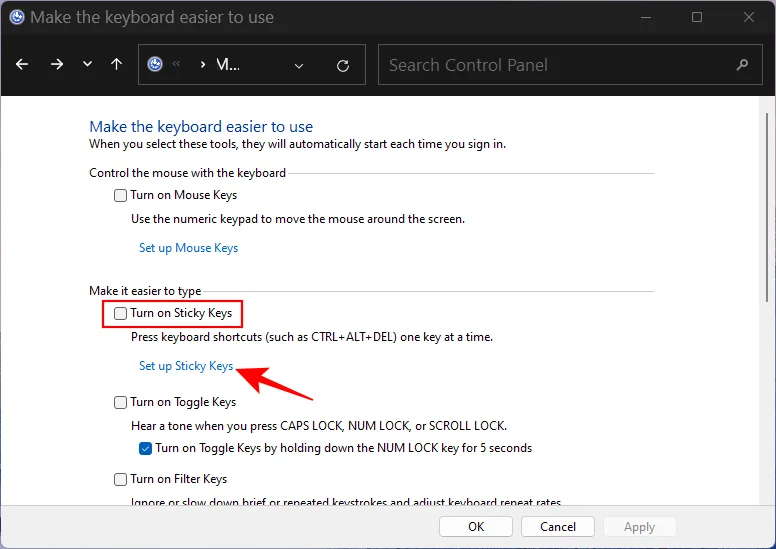The width and height of the screenshot is (776, 549).
Task: Select the M... breadcrumb path item
Action: coord(228,64)
